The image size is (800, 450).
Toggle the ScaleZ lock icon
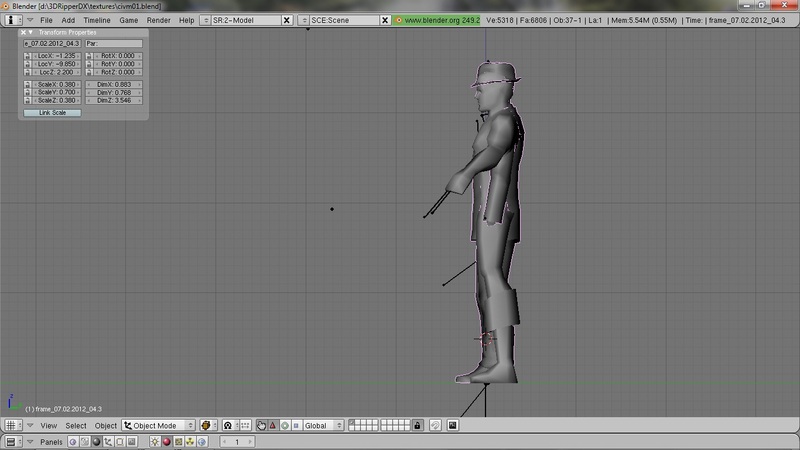tap(27, 101)
